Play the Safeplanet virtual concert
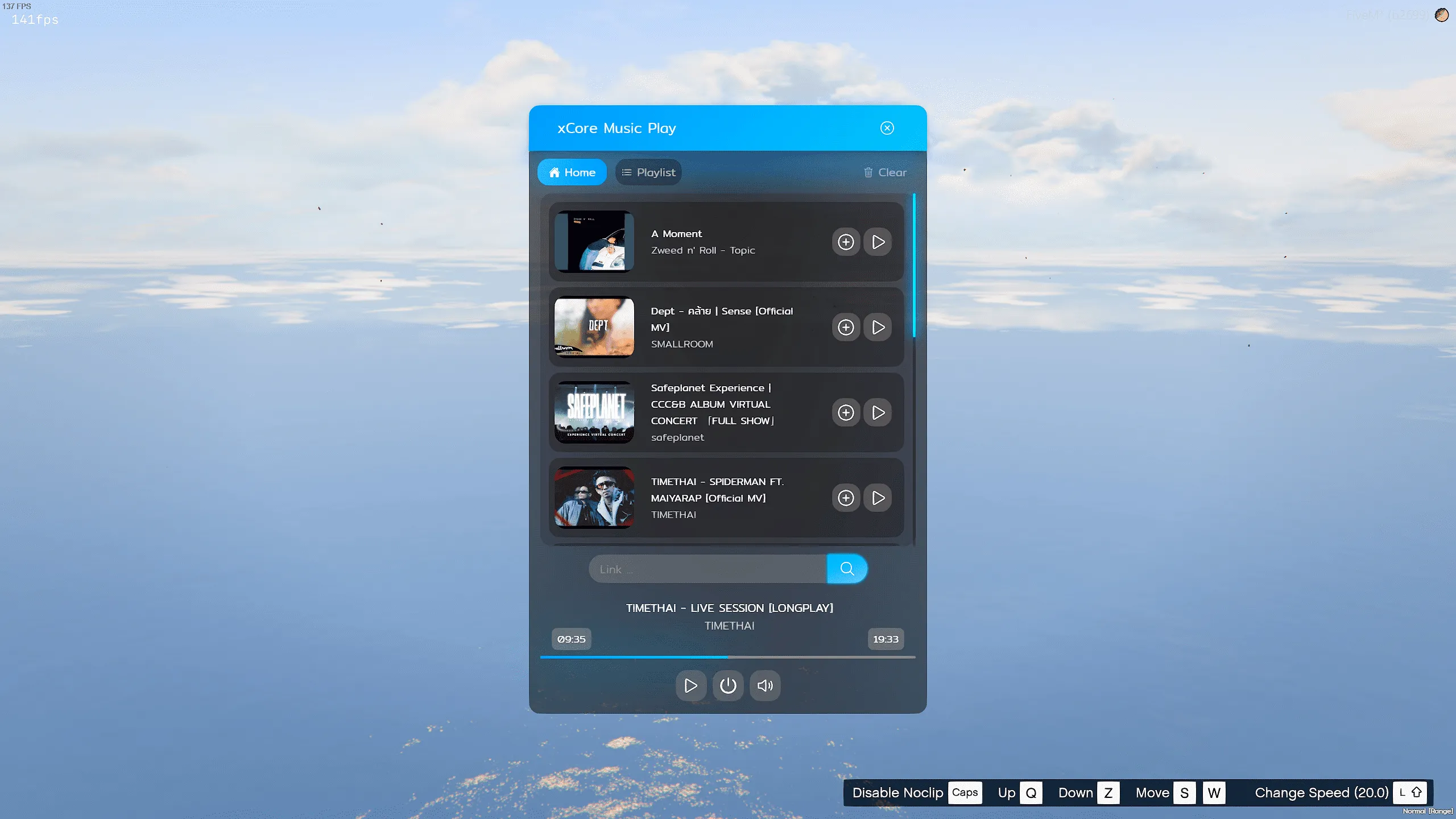Screen dimensions: 1456x819 coord(878,412)
